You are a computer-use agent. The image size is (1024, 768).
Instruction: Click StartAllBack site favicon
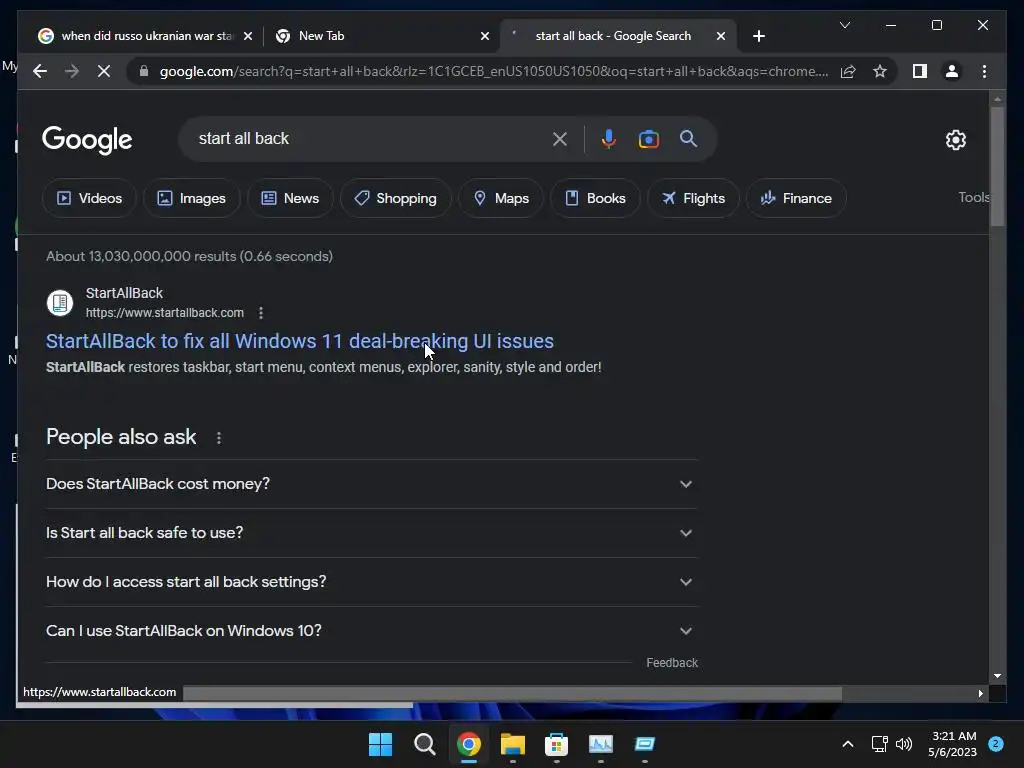[59, 302]
